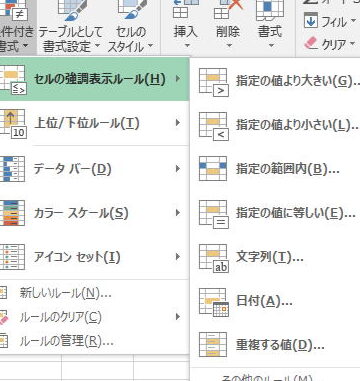Select 指定の値より小さい(L)... rule
This screenshot has width=360, height=381.
[276, 125]
